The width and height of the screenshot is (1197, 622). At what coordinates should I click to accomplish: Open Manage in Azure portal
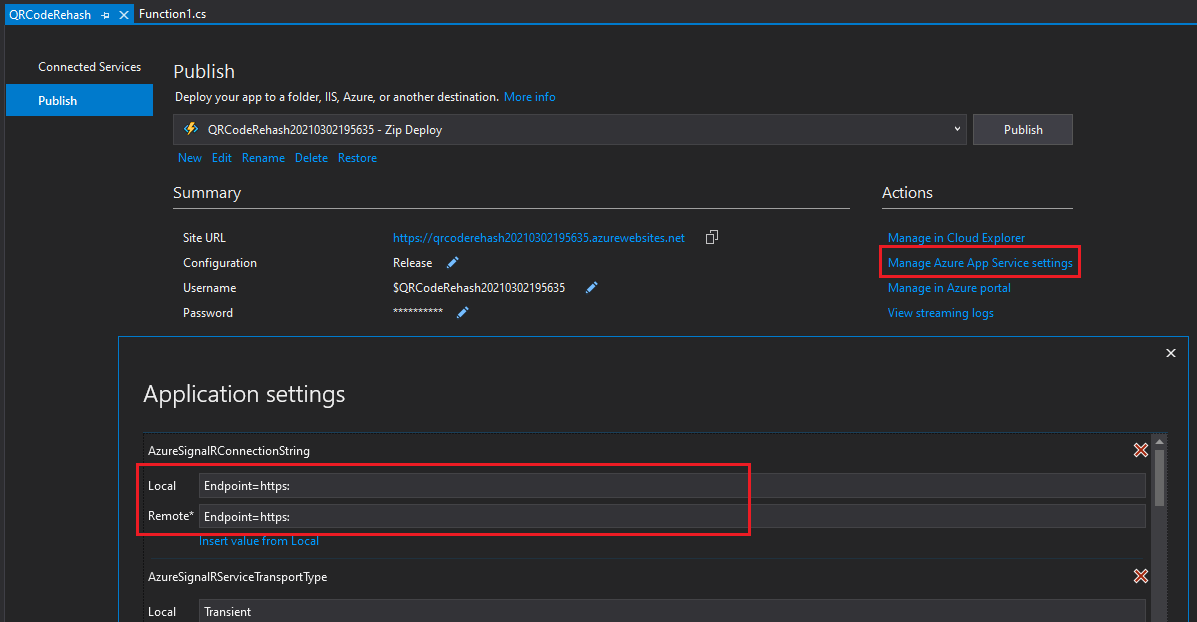949,288
